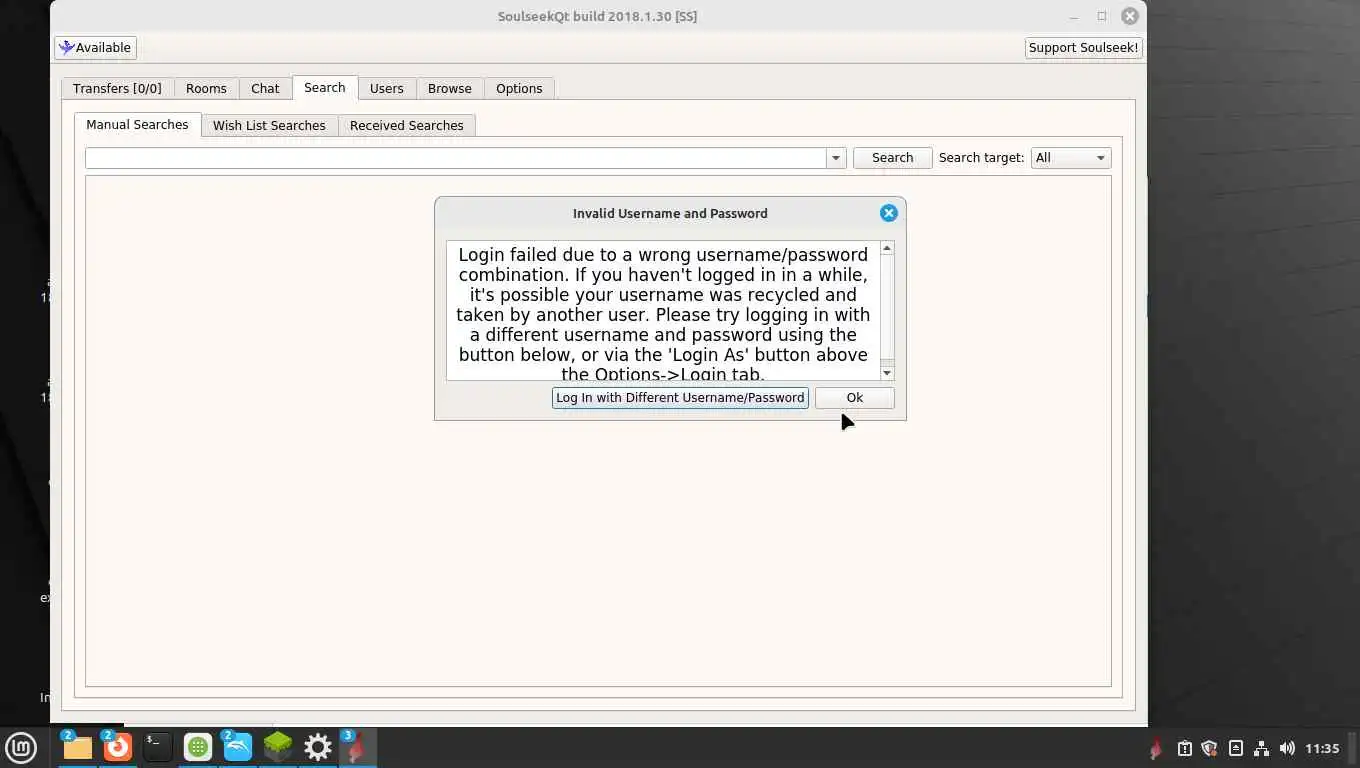Open the Linux Mint start menu

click(x=21, y=747)
